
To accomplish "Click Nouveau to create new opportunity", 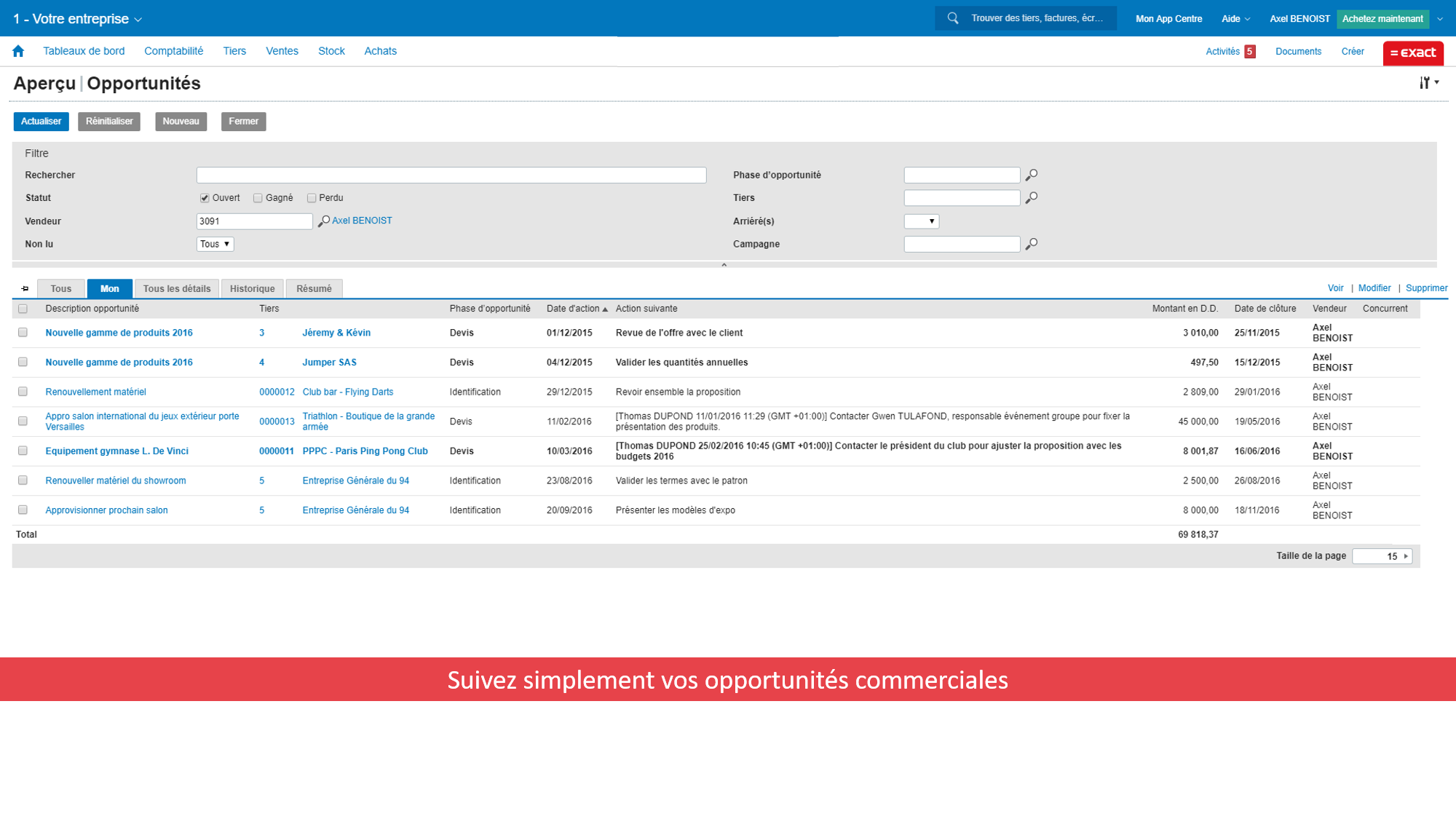I will [x=180, y=121].
